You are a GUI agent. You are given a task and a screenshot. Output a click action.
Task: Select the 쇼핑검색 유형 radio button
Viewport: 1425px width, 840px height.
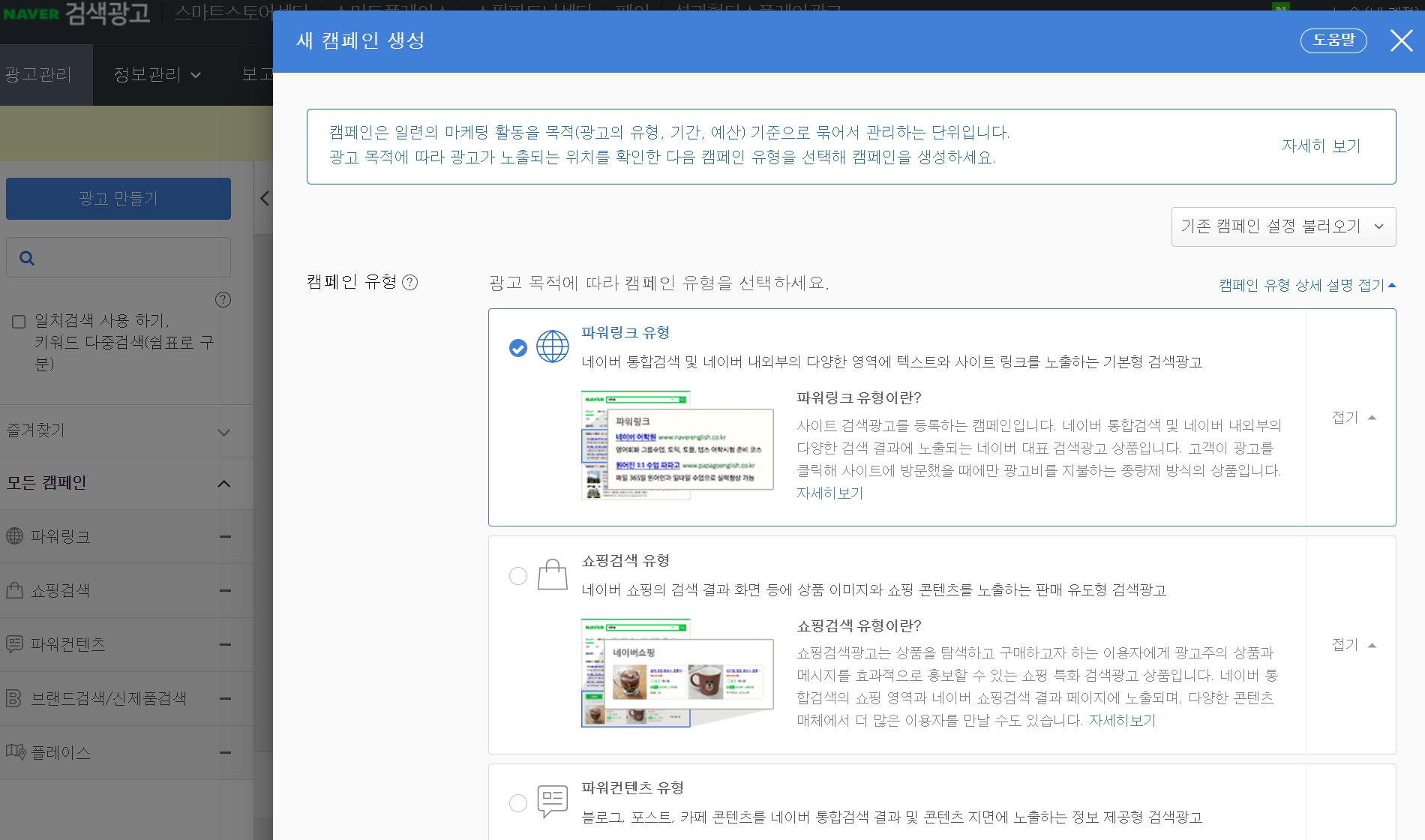pyautogui.click(x=517, y=576)
